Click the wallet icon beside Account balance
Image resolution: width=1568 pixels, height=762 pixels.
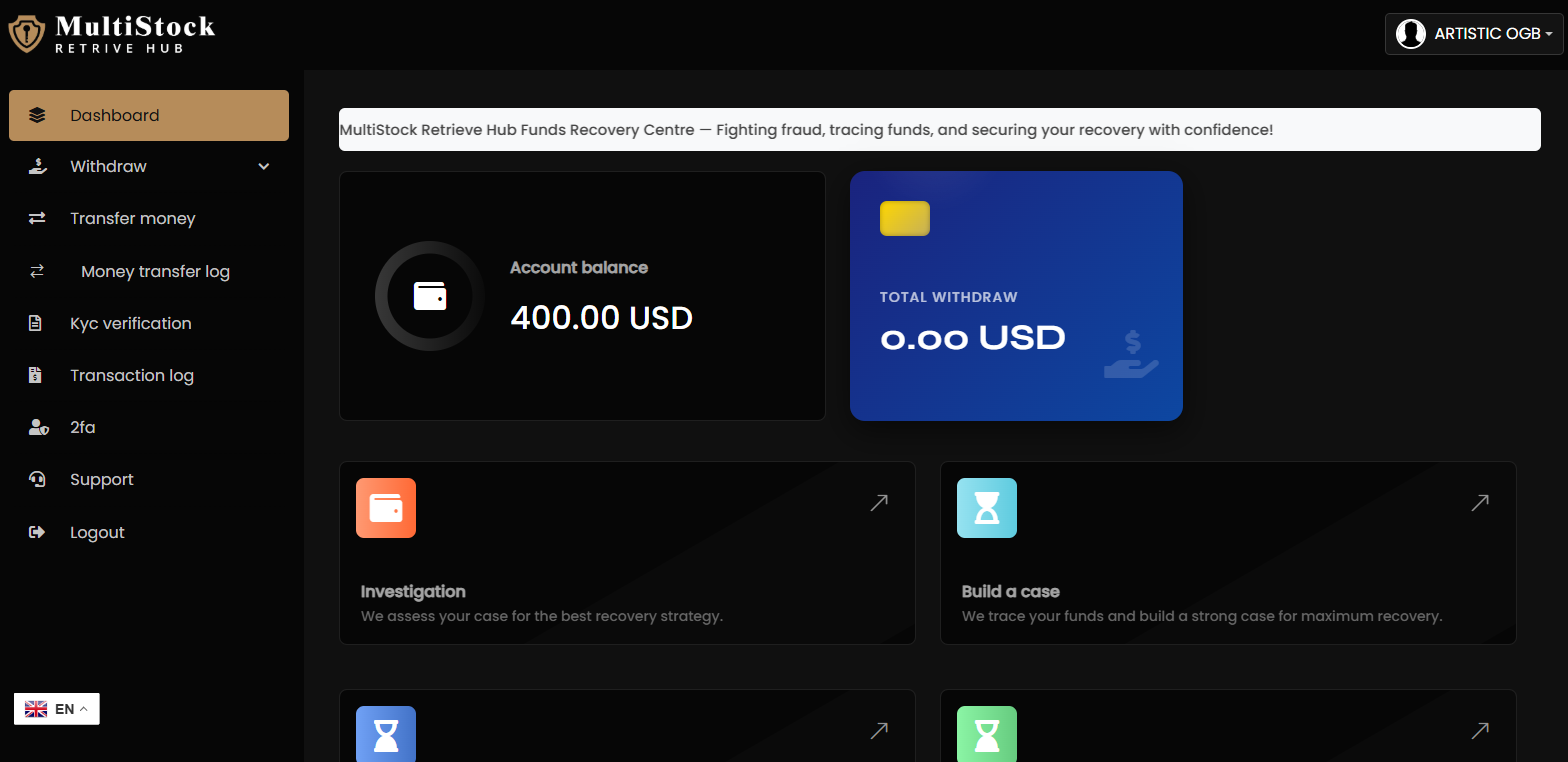point(430,296)
